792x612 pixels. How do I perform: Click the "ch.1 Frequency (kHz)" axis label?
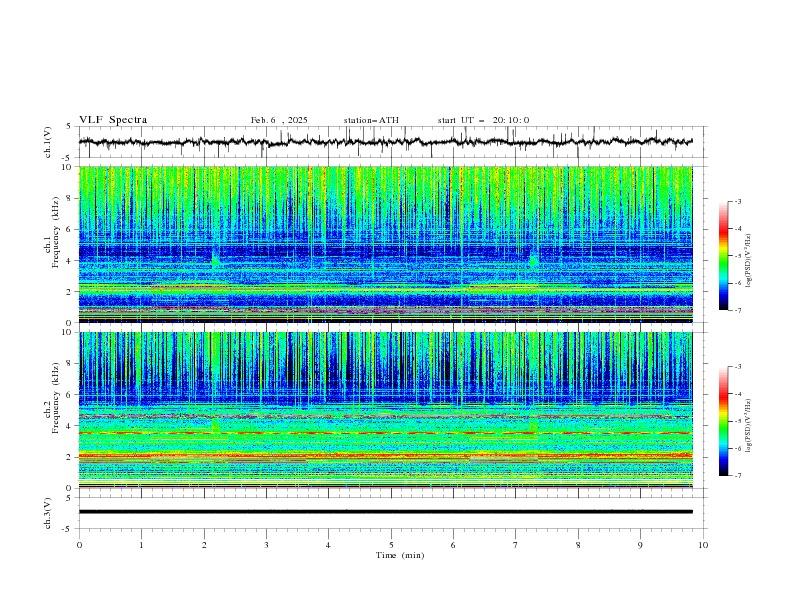click(x=52, y=232)
